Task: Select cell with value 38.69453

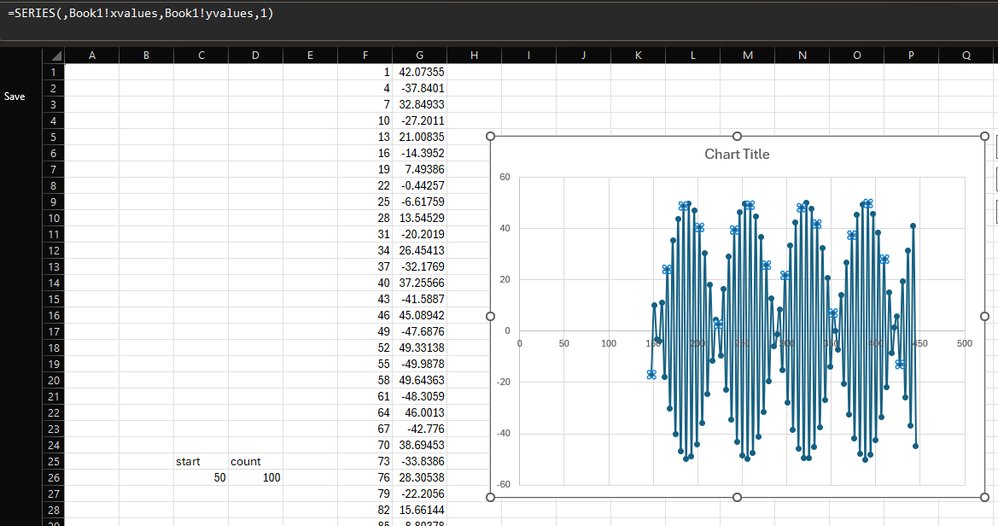Action: [x=419, y=445]
